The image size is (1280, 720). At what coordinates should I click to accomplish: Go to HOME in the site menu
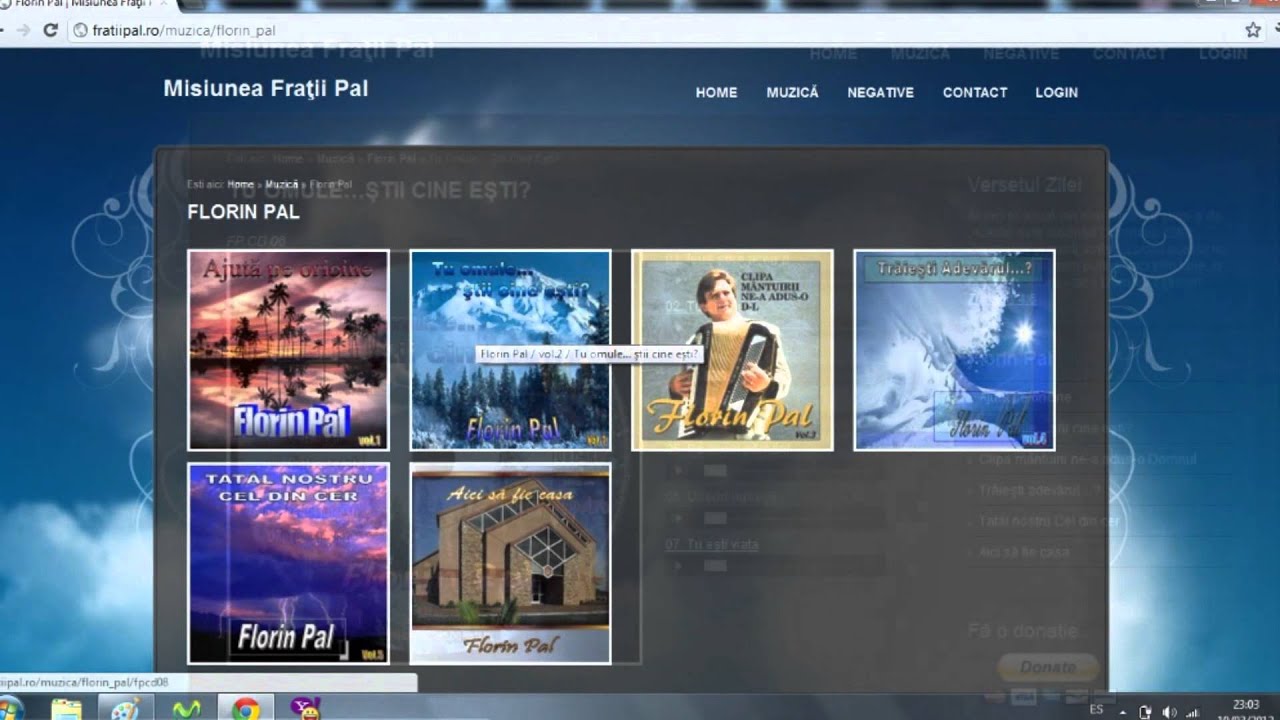(716, 92)
